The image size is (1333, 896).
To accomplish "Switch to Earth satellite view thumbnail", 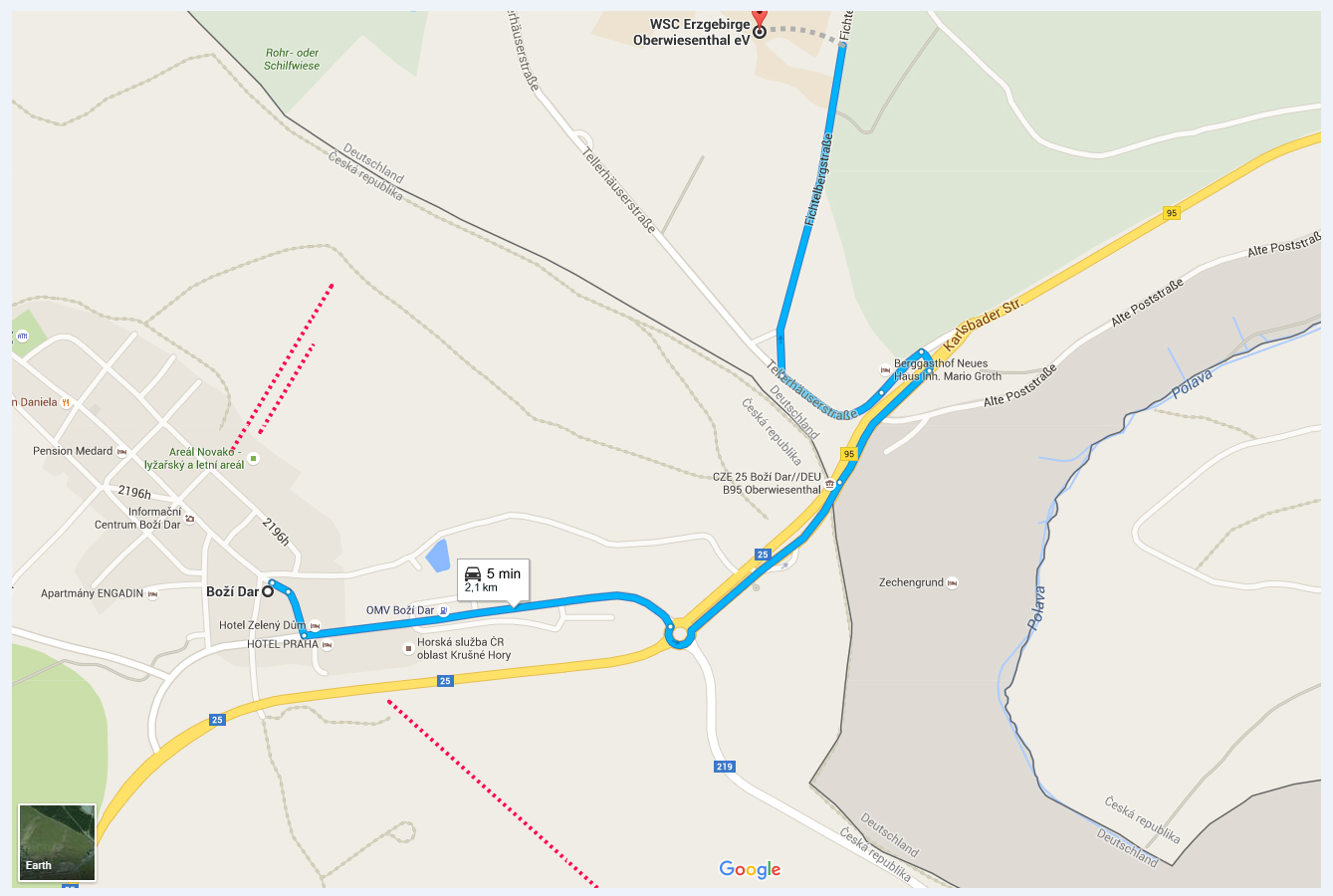I will pyautogui.click(x=58, y=843).
